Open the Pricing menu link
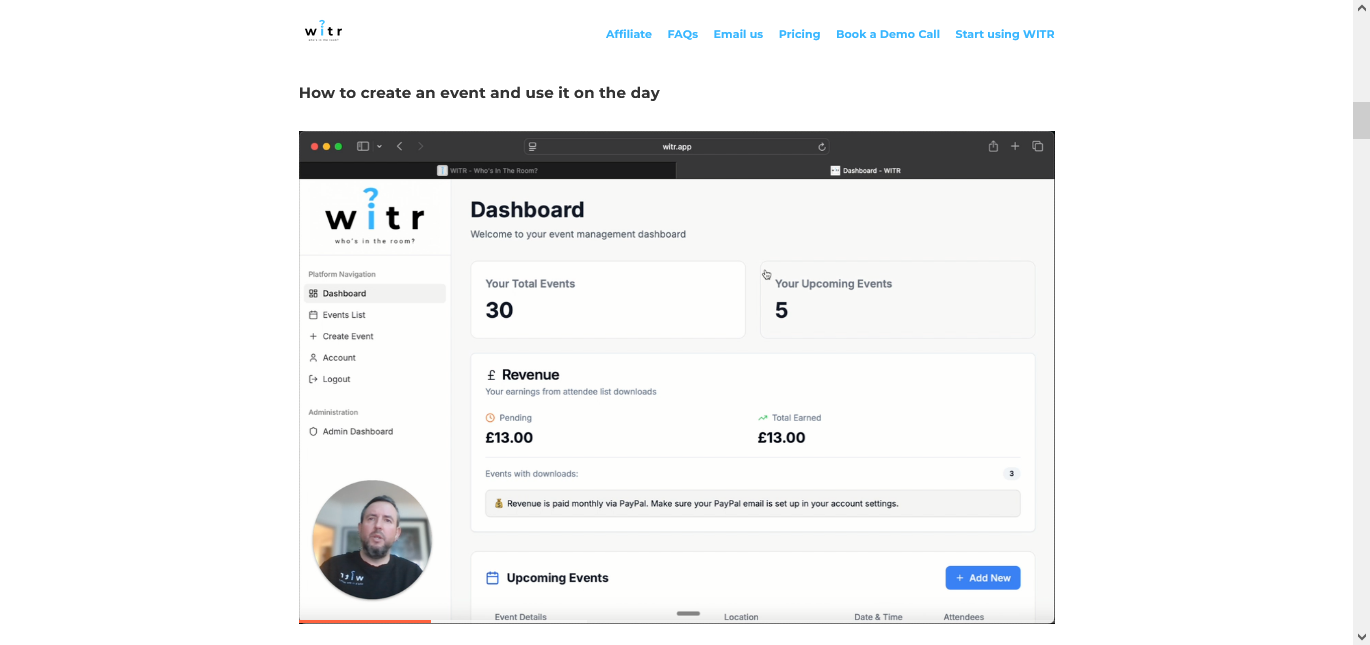Image resolution: width=1370 pixels, height=645 pixels. pyautogui.click(x=799, y=34)
